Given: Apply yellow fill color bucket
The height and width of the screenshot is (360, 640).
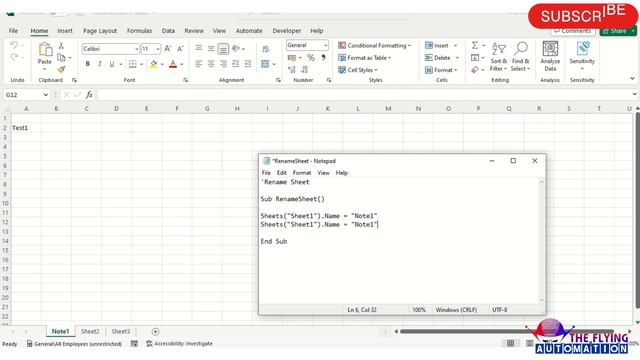Looking at the screenshot, I should pos(153,64).
